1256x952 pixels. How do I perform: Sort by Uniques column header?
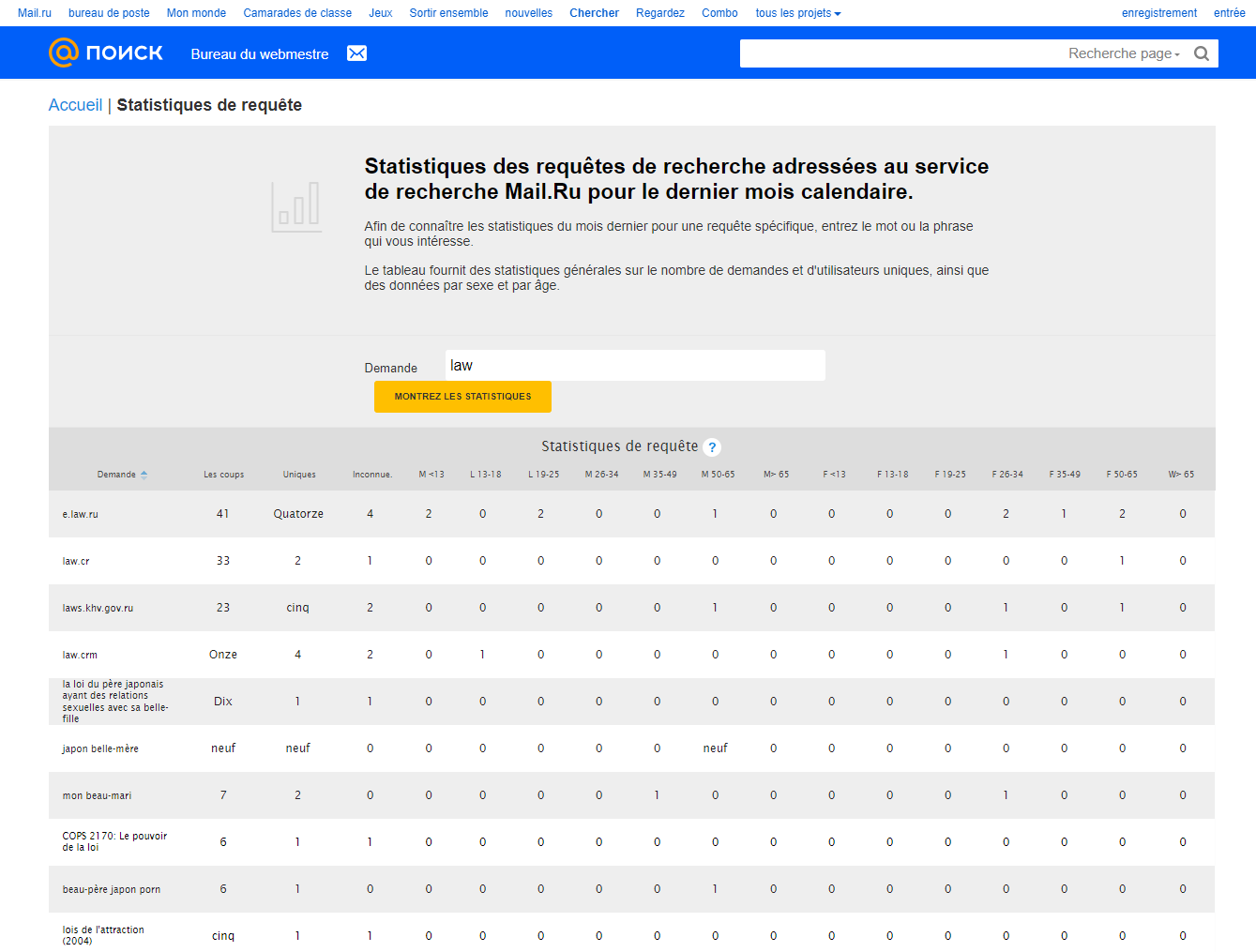coord(299,475)
